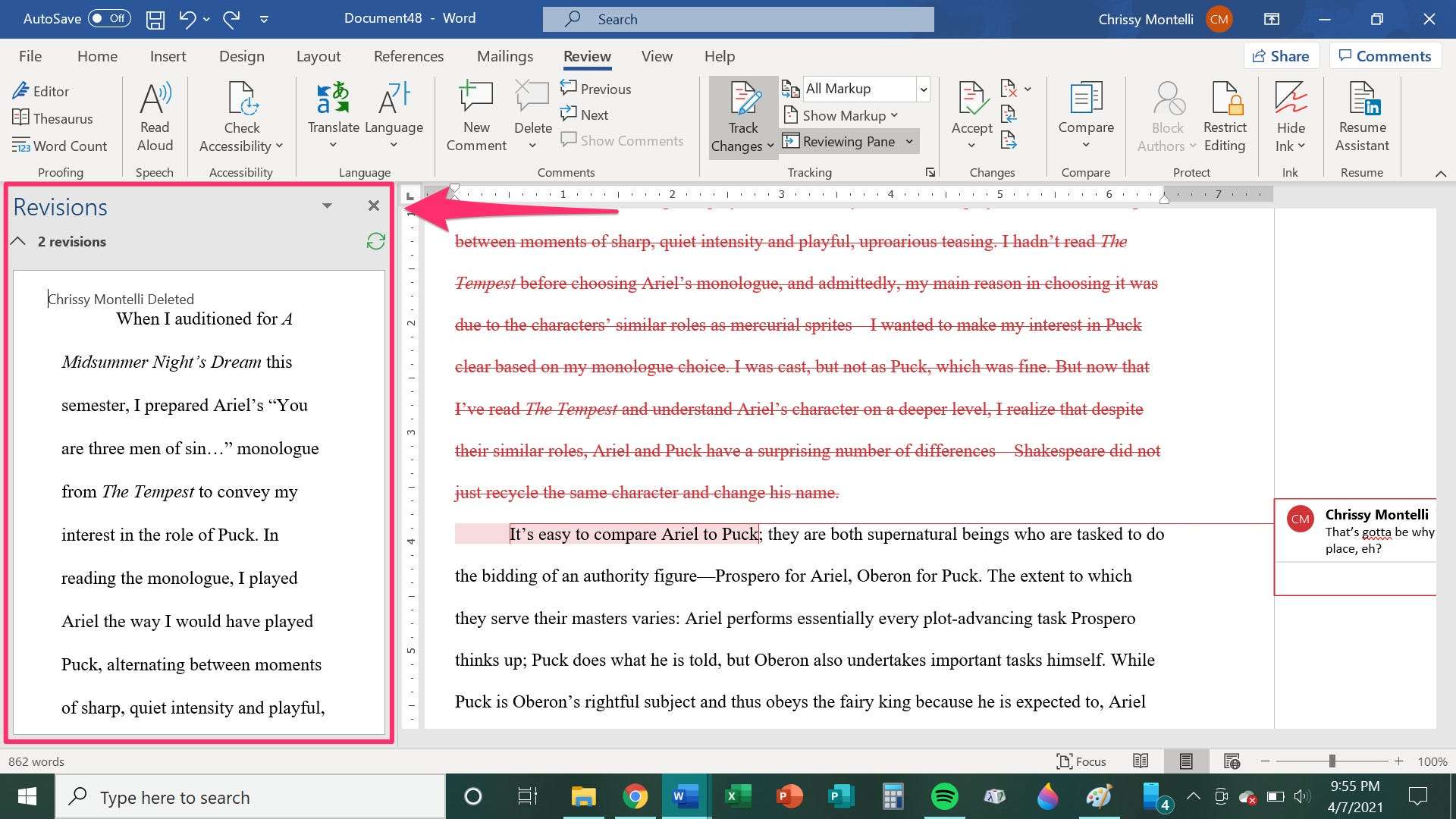The image size is (1456, 819).
Task: Click the Spotify icon in taskbar
Action: pos(943,797)
